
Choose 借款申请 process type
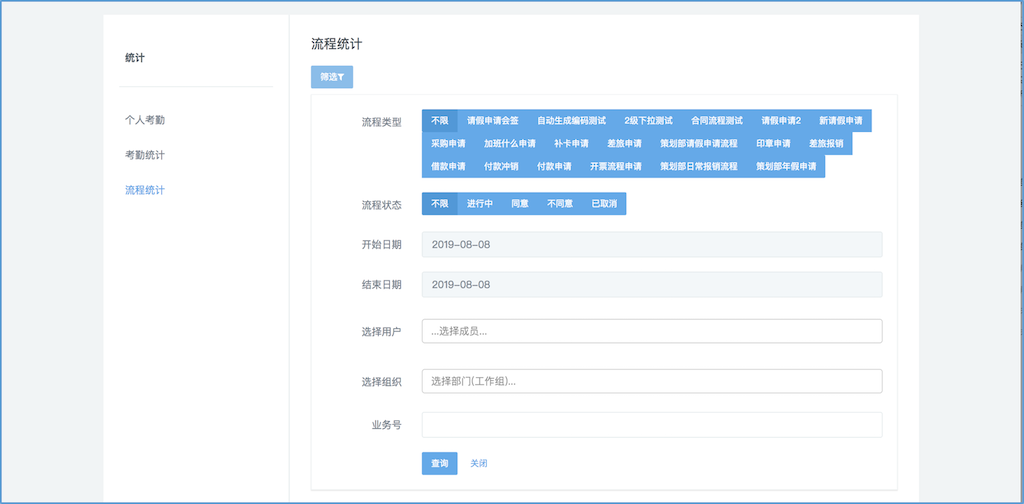[448, 166]
